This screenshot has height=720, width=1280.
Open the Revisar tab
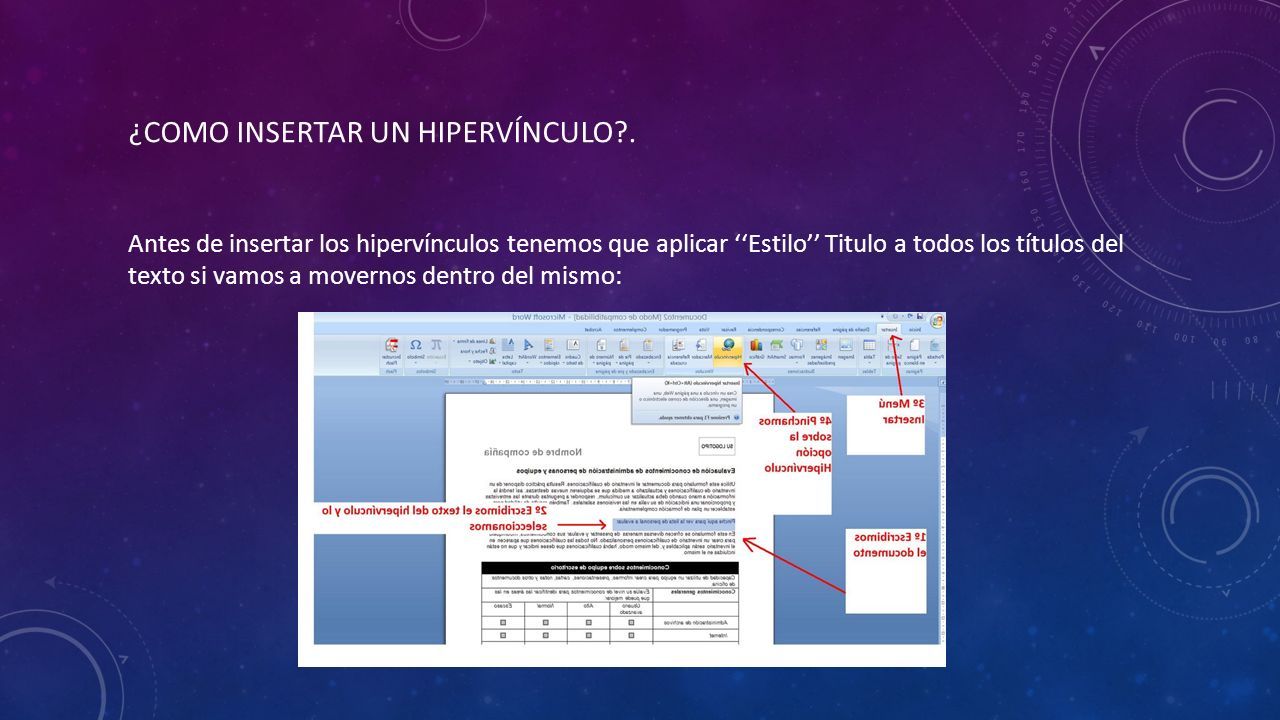(729, 329)
